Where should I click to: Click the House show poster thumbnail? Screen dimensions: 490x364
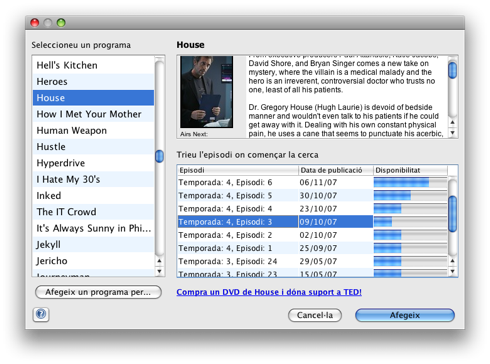[x=206, y=92]
